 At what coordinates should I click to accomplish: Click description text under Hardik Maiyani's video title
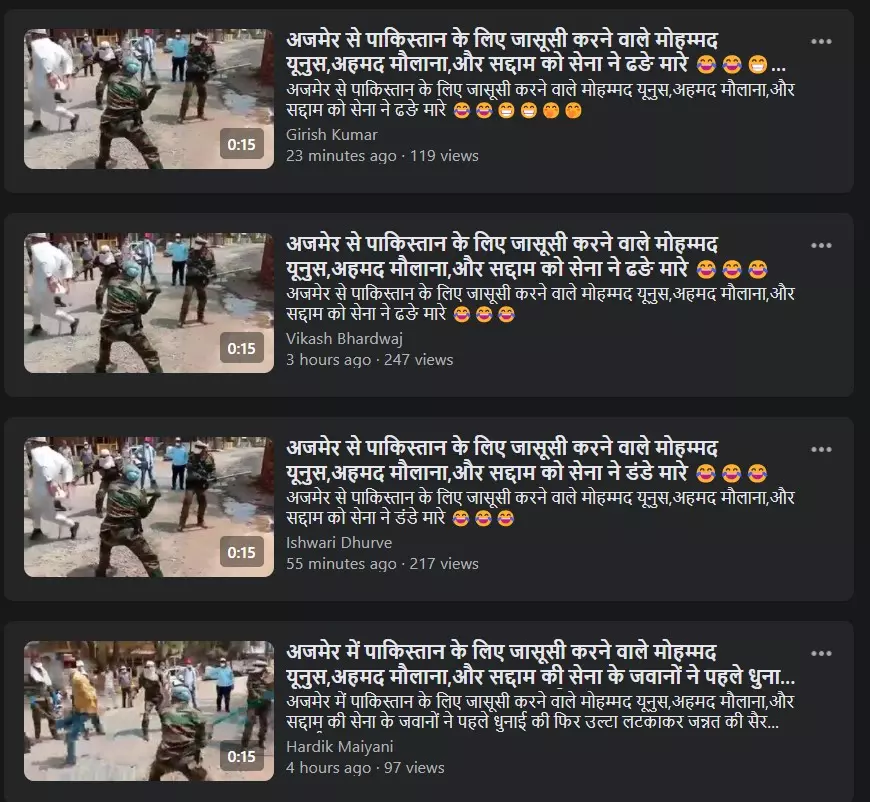[x=540, y=712]
